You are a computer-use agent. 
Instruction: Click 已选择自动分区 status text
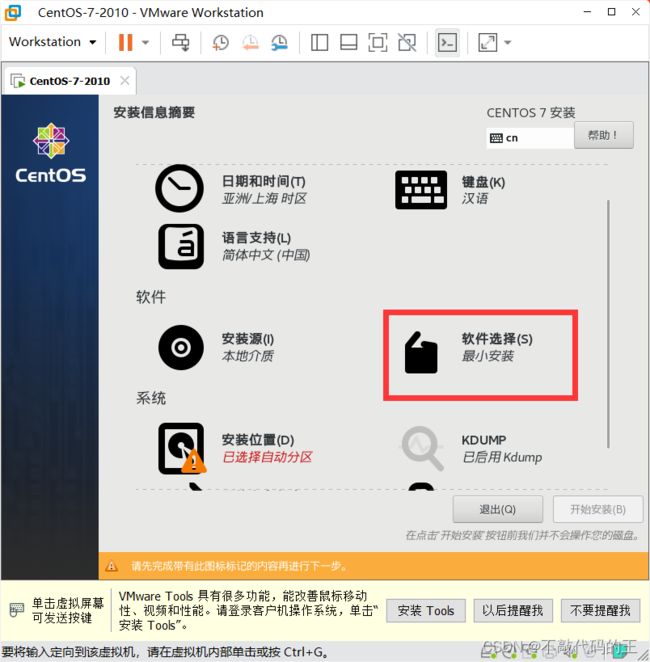pyautogui.click(x=267, y=457)
